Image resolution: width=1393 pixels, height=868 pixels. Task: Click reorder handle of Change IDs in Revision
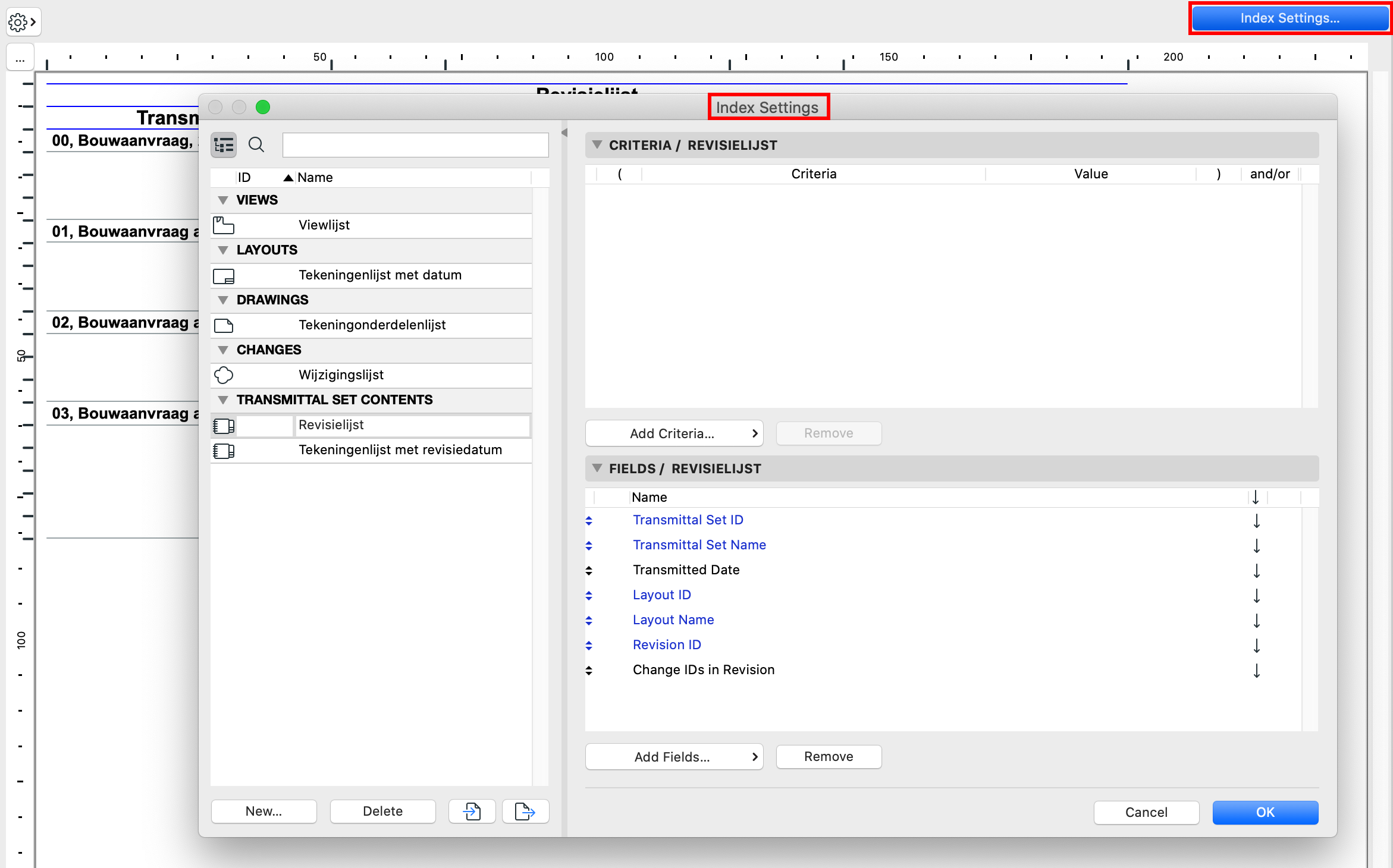click(589, 671)
